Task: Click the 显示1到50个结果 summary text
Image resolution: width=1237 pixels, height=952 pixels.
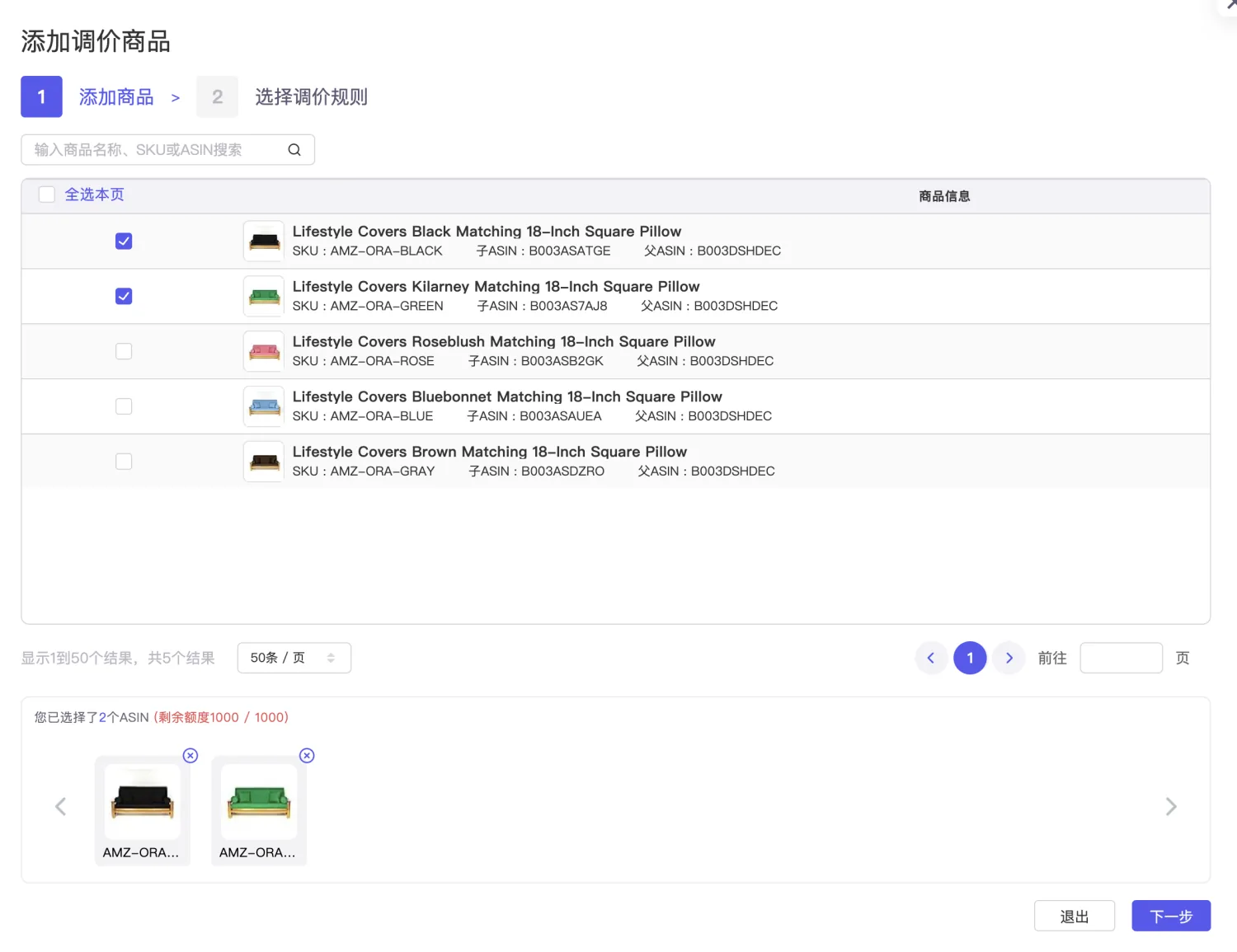Action: click(118, 659)
